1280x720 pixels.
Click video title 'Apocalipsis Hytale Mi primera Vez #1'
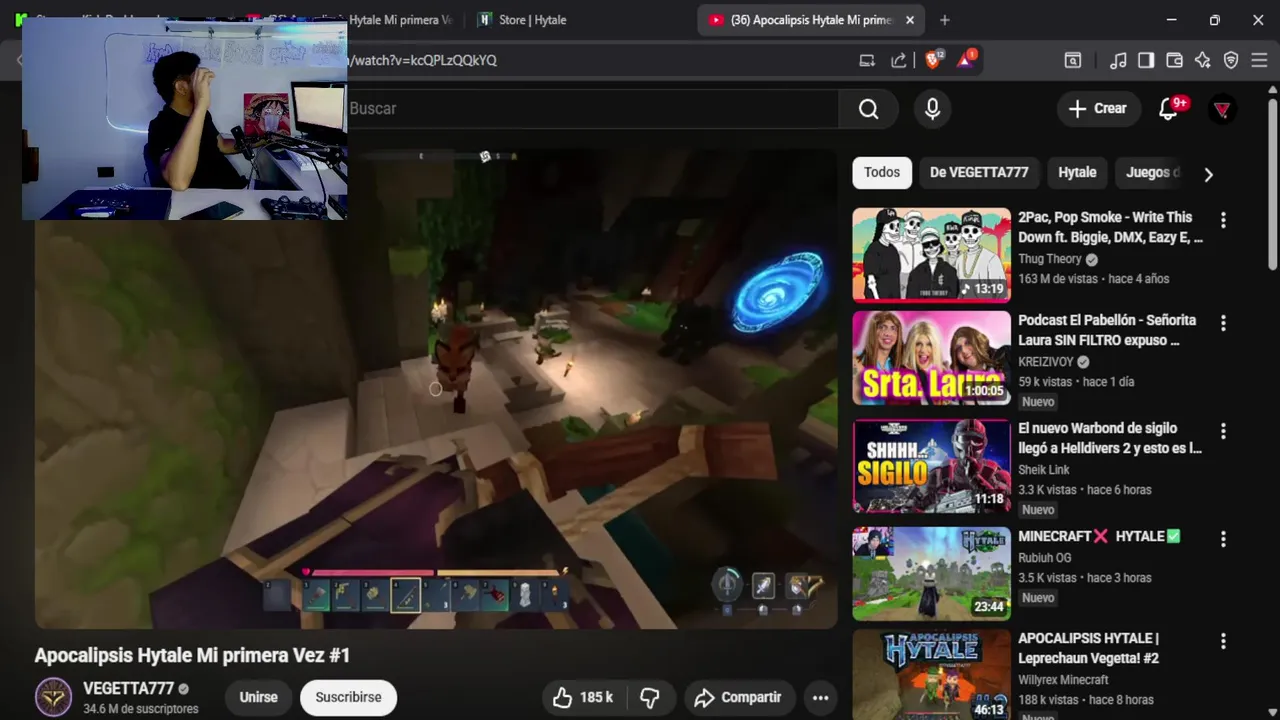(x=192, y=655)
